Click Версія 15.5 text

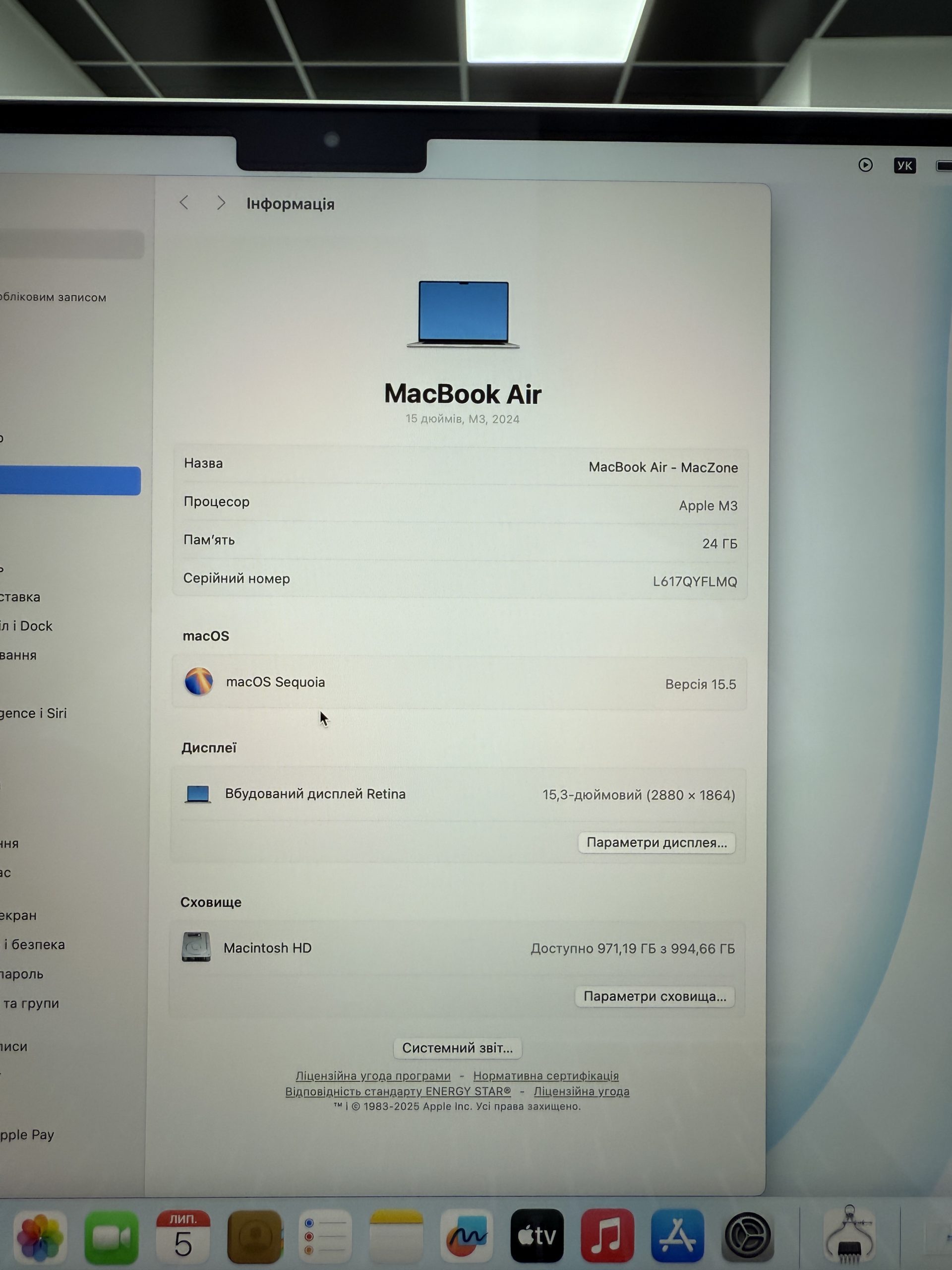(x=701, y=685)
